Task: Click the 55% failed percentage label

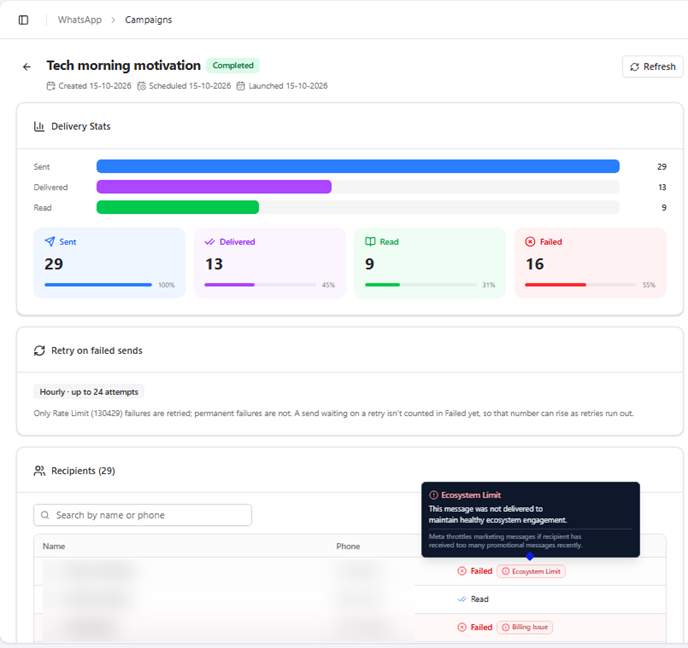Action: [x=649, y=285]
